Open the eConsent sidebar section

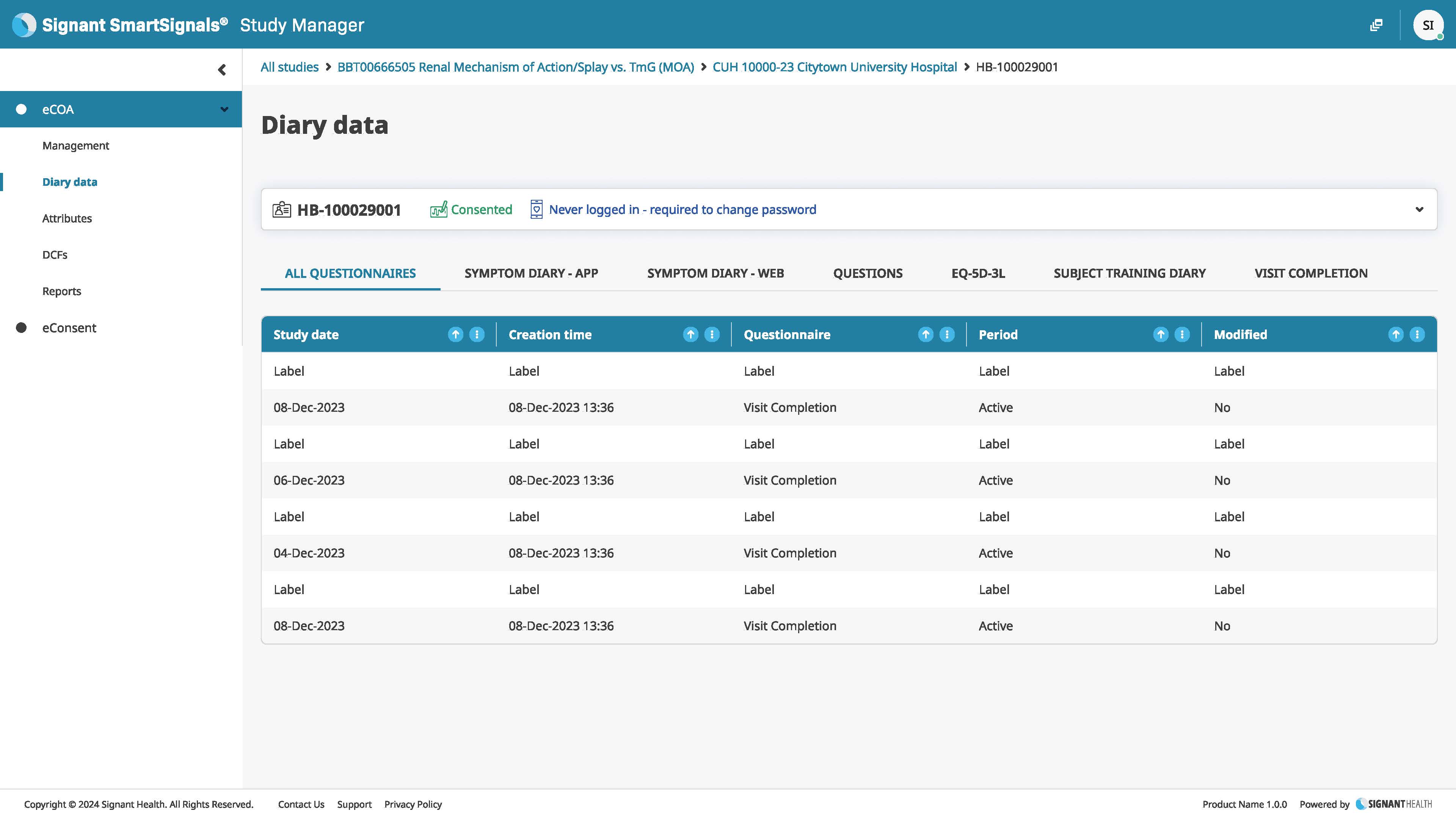[x=69, y=328]
